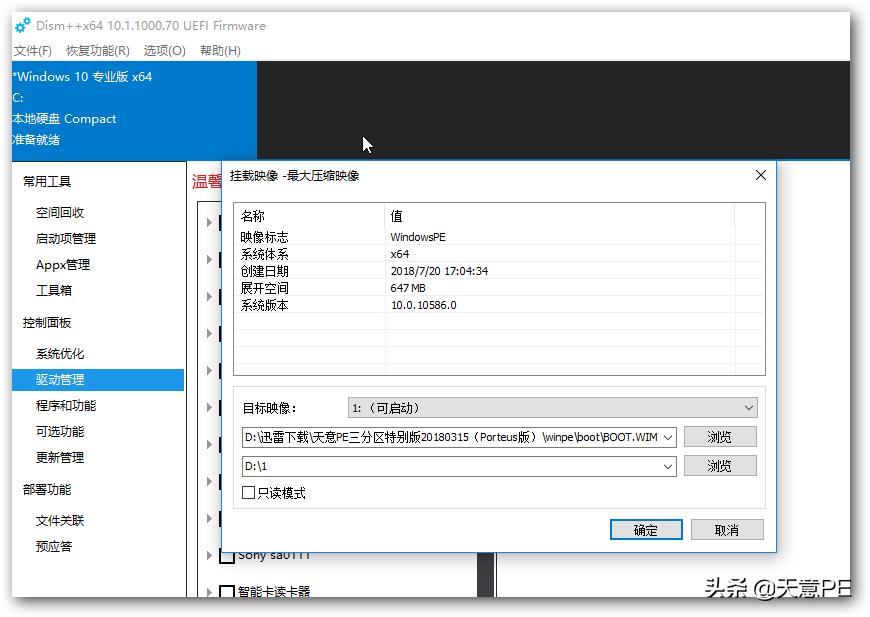Click 确定 to confirm the mount

pos(646,529)
